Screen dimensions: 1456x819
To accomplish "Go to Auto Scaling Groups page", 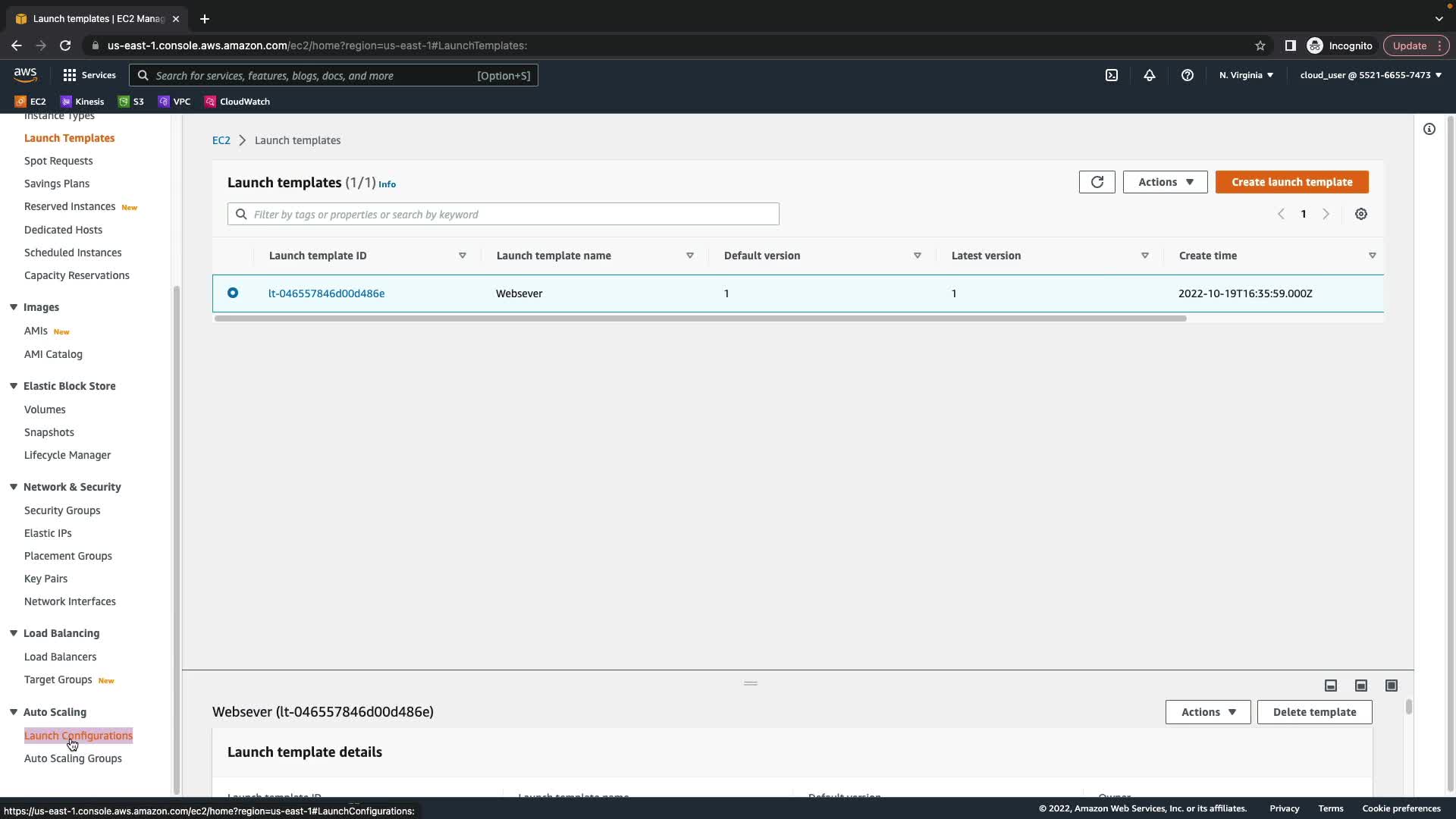I will point(73,758).
